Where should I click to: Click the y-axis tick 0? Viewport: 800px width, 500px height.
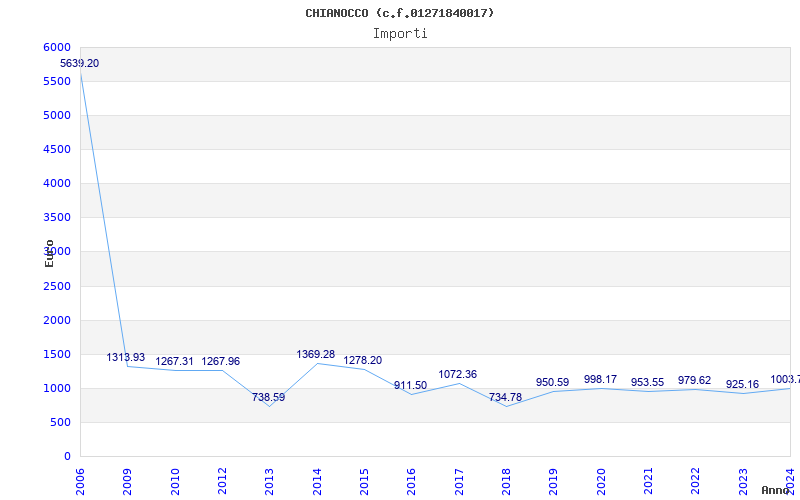[67, 457]
